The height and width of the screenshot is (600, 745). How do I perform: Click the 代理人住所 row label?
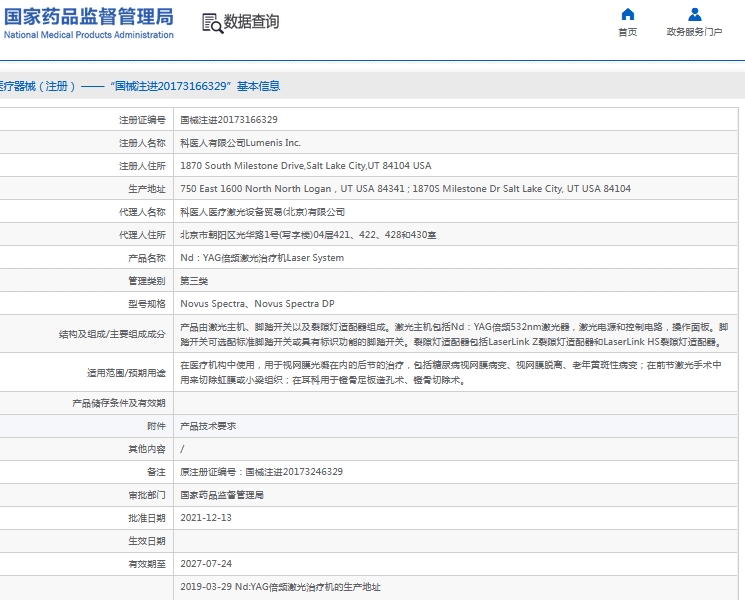[142, 235]
